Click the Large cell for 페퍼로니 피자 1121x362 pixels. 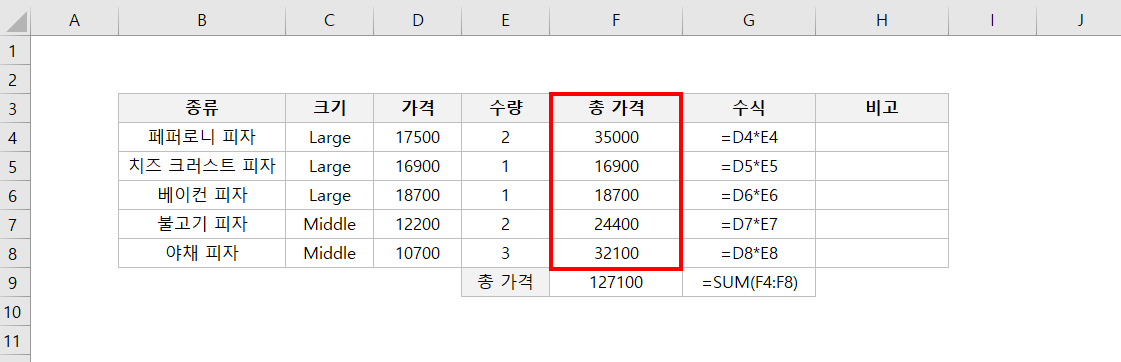pos(329,137)
